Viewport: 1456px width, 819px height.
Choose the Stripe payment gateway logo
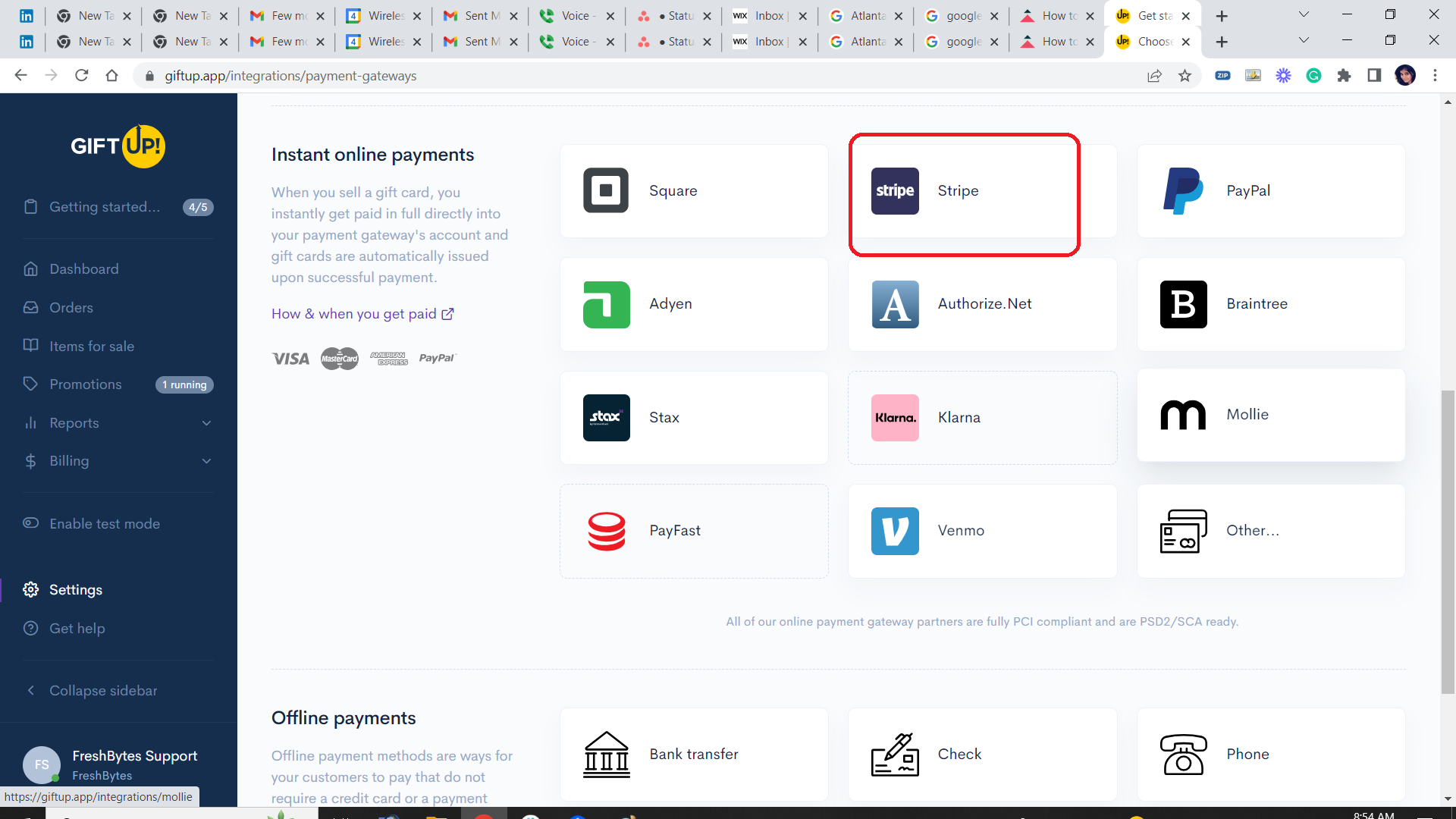point(895,191)
